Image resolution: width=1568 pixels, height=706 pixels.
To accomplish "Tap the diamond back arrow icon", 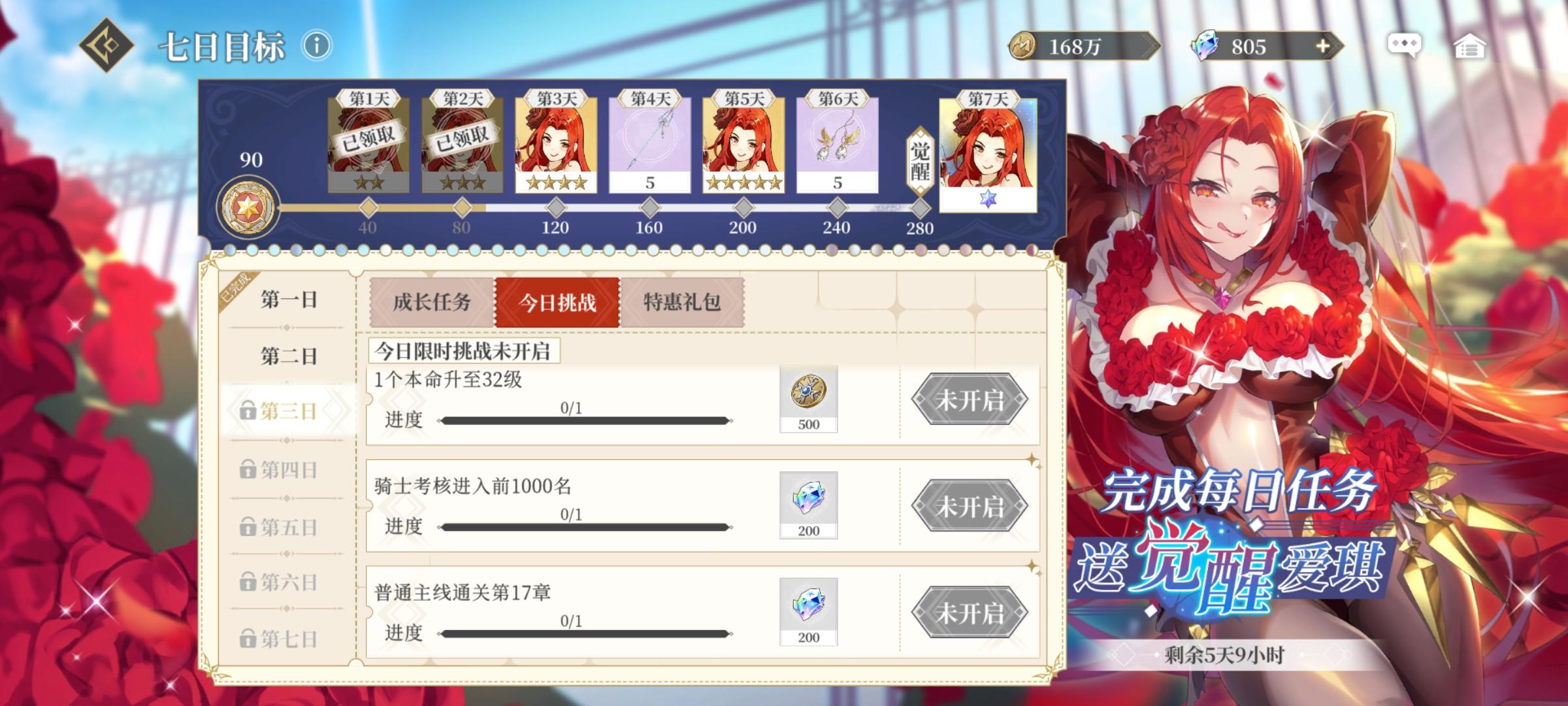I will tap(106, 45).
